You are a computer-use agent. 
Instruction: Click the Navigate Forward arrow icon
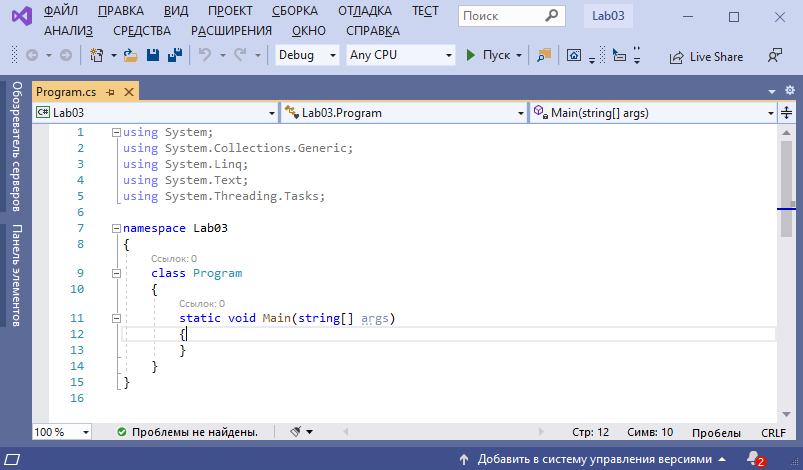click(x=66, y=55)
